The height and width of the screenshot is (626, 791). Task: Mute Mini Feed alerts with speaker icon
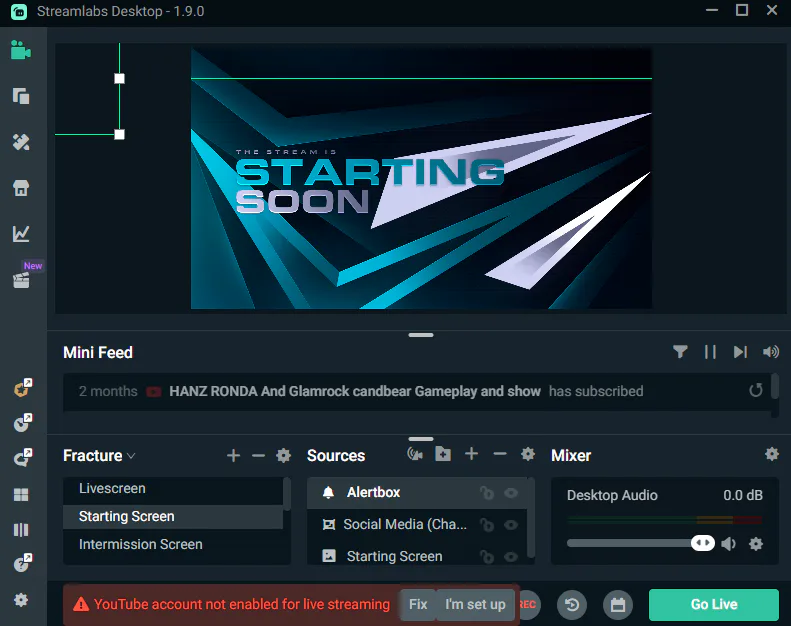tap(771, 352)
